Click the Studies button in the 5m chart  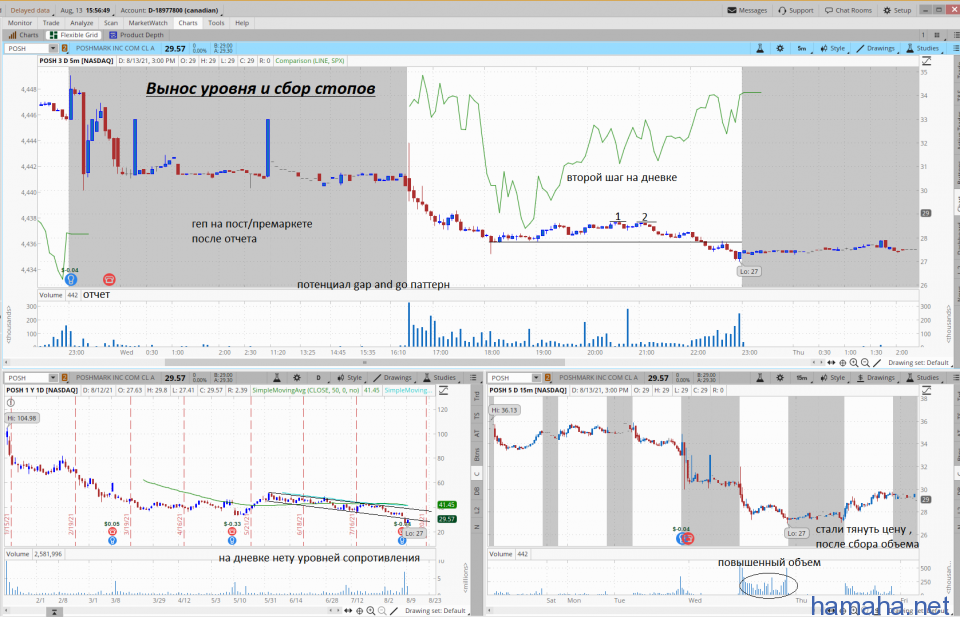pos(923,48)
